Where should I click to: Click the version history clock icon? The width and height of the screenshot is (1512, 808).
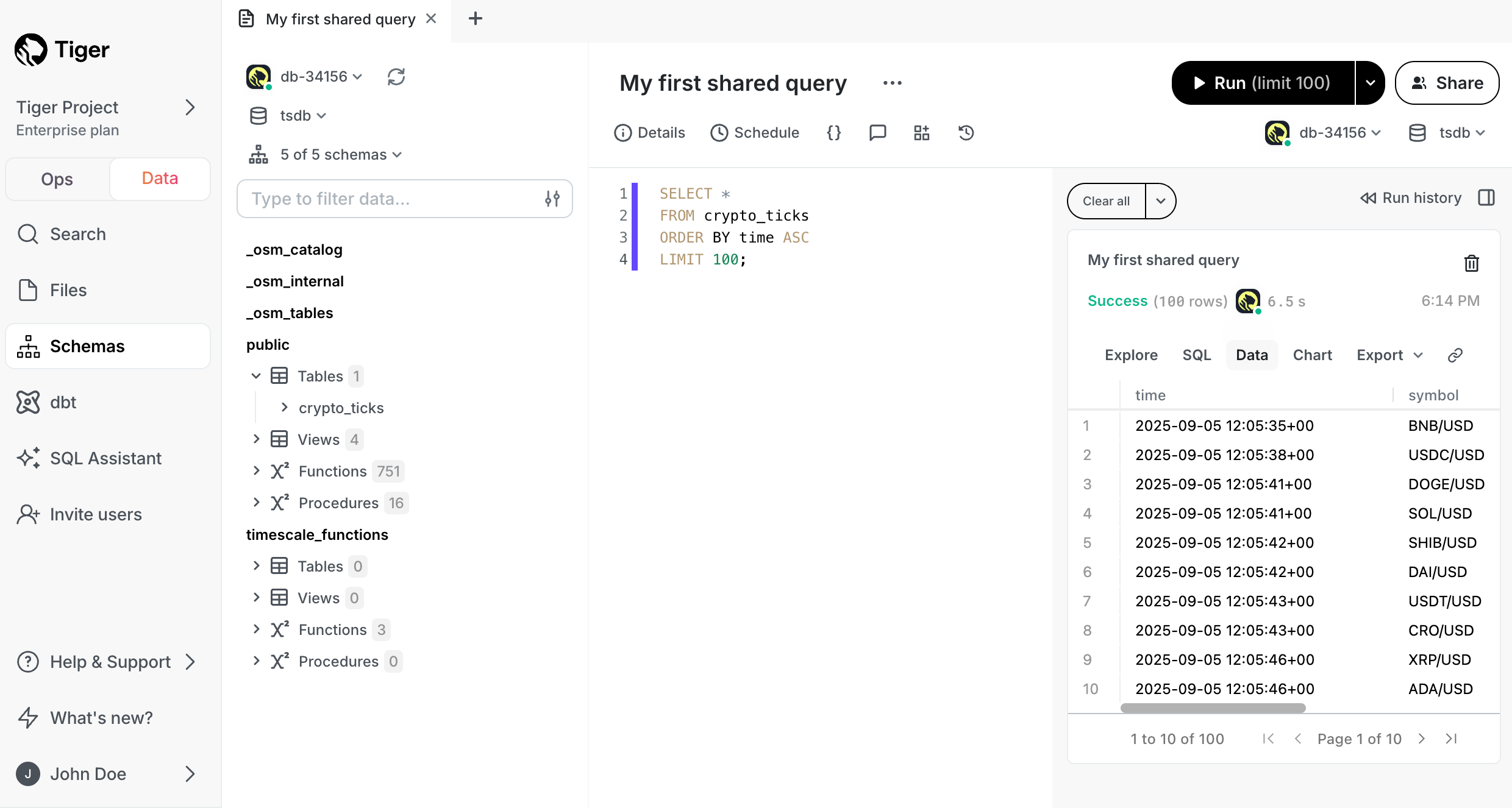[x=966, y=132]
